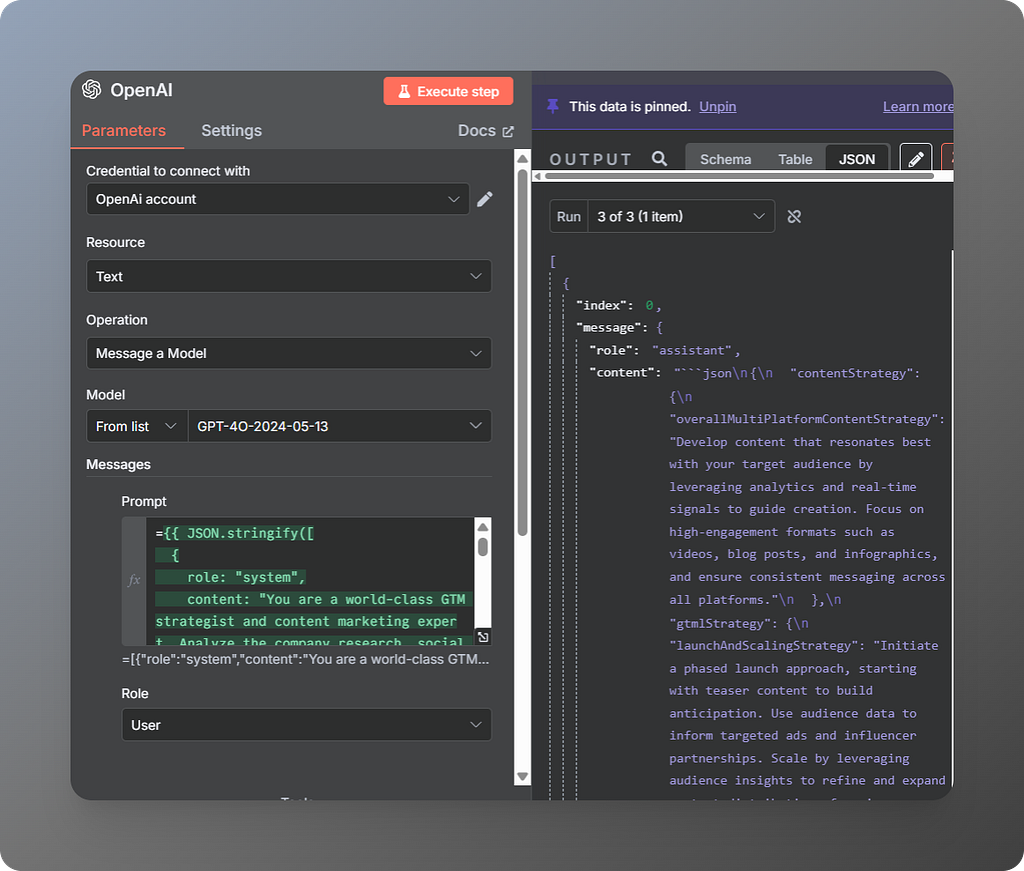Click the "index" key in JSON output
The width and height of the screenshot is (1024, 871).
[x=601, y=306]
